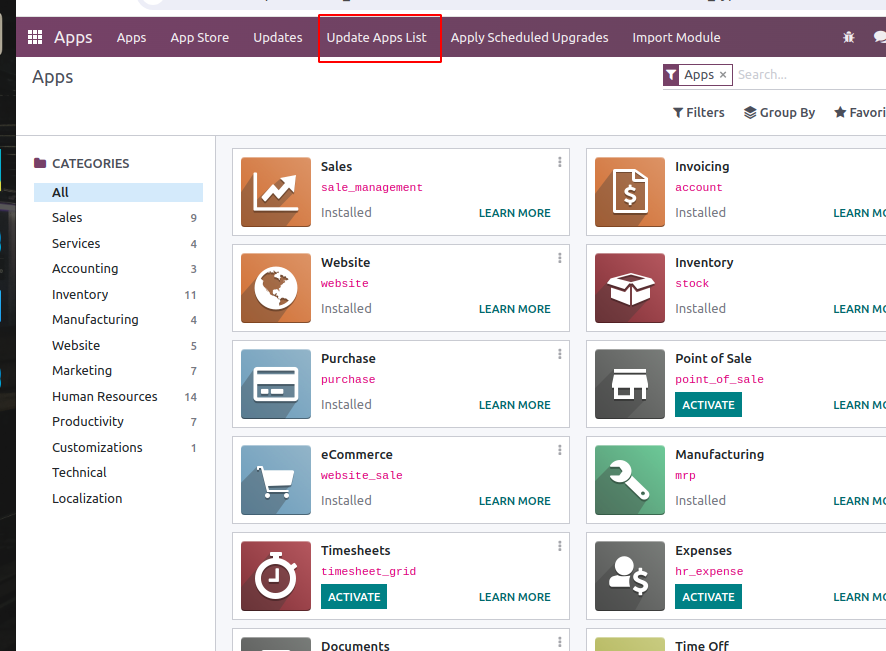This screenshot has width=886, height=651.
Task: Select the Website category in the sidebar
Action: (118, 345)
